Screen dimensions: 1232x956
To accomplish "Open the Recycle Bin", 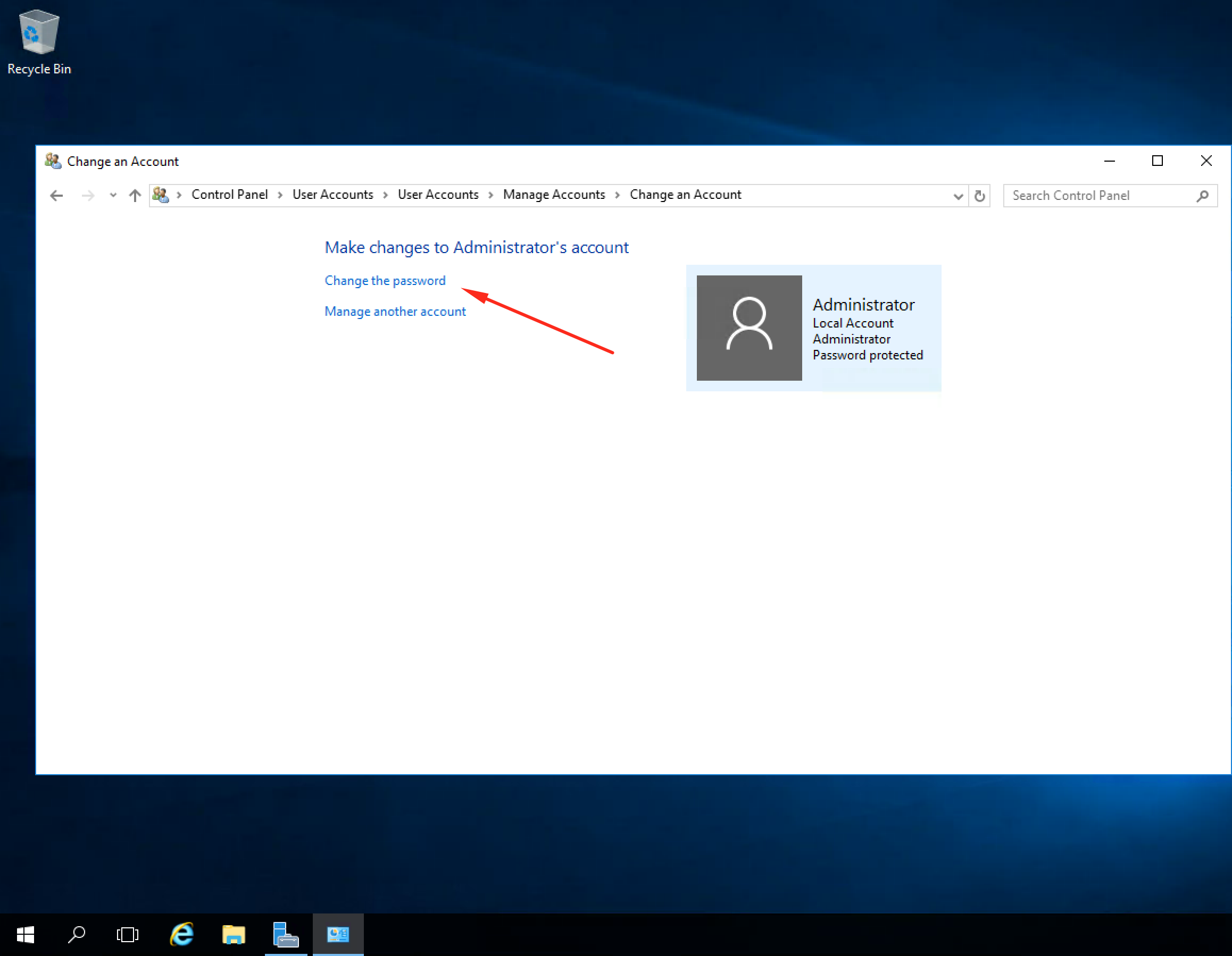I will pyautogui.click(x=38, y=34).
